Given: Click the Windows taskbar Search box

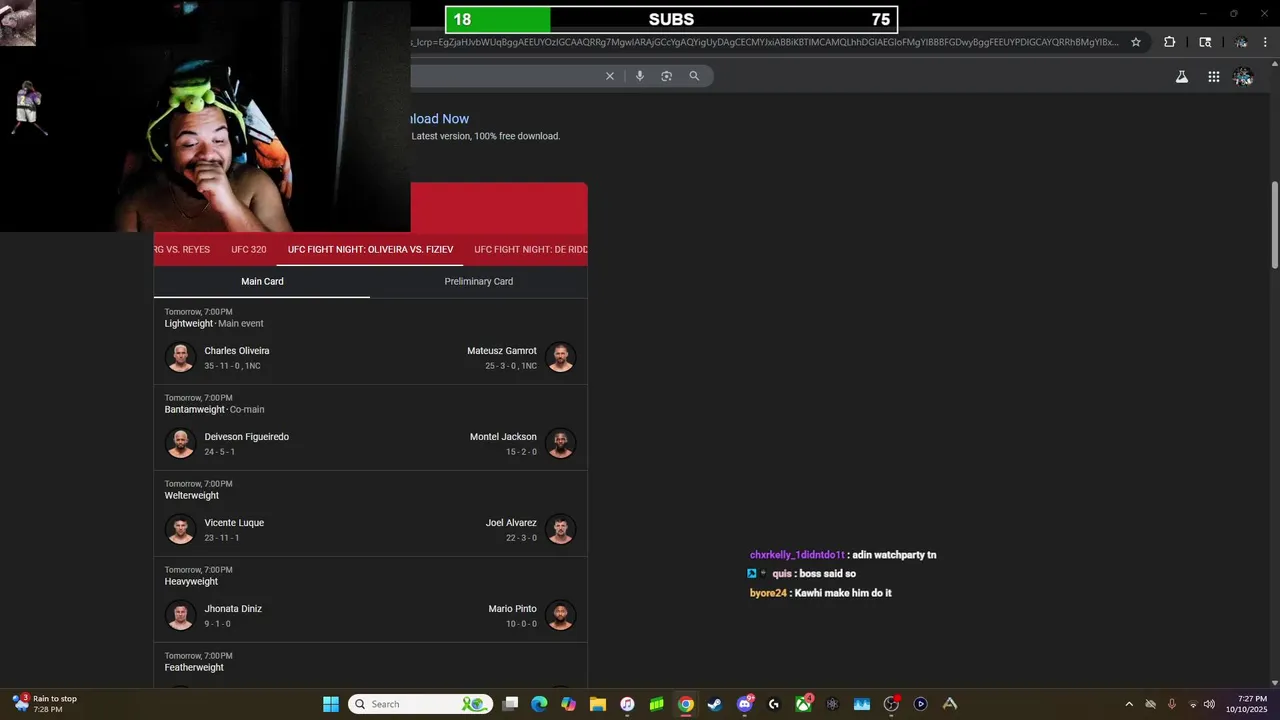Looking at the screenshot, I should tap(421, 704).
